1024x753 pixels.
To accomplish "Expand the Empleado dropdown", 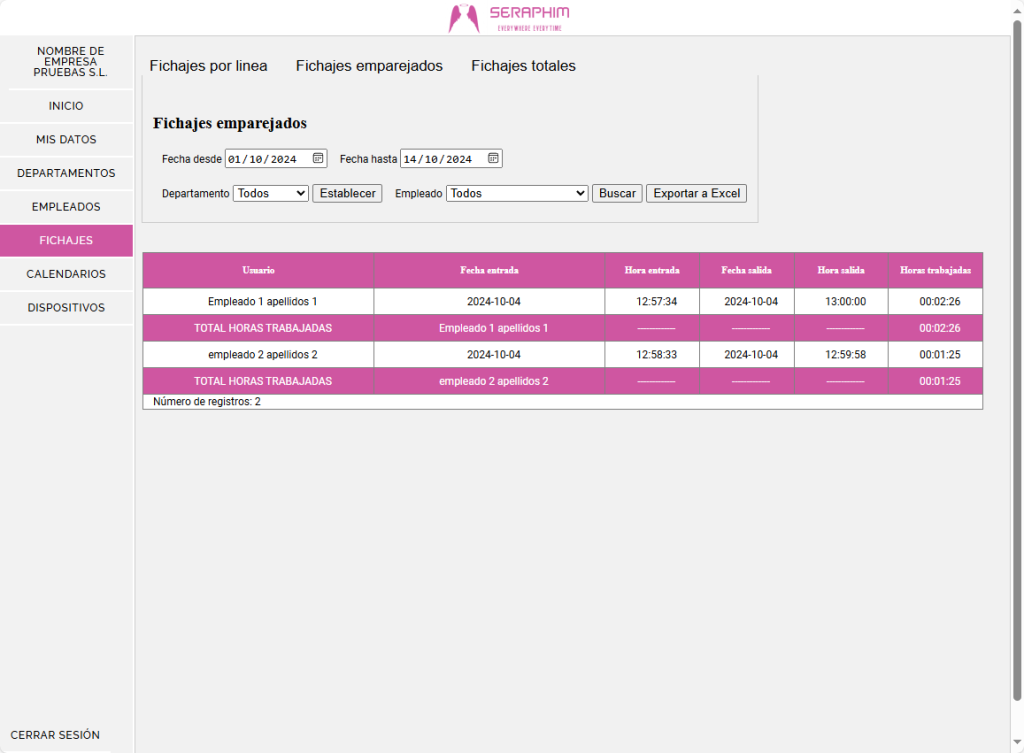I will click(x=517, y=194).
